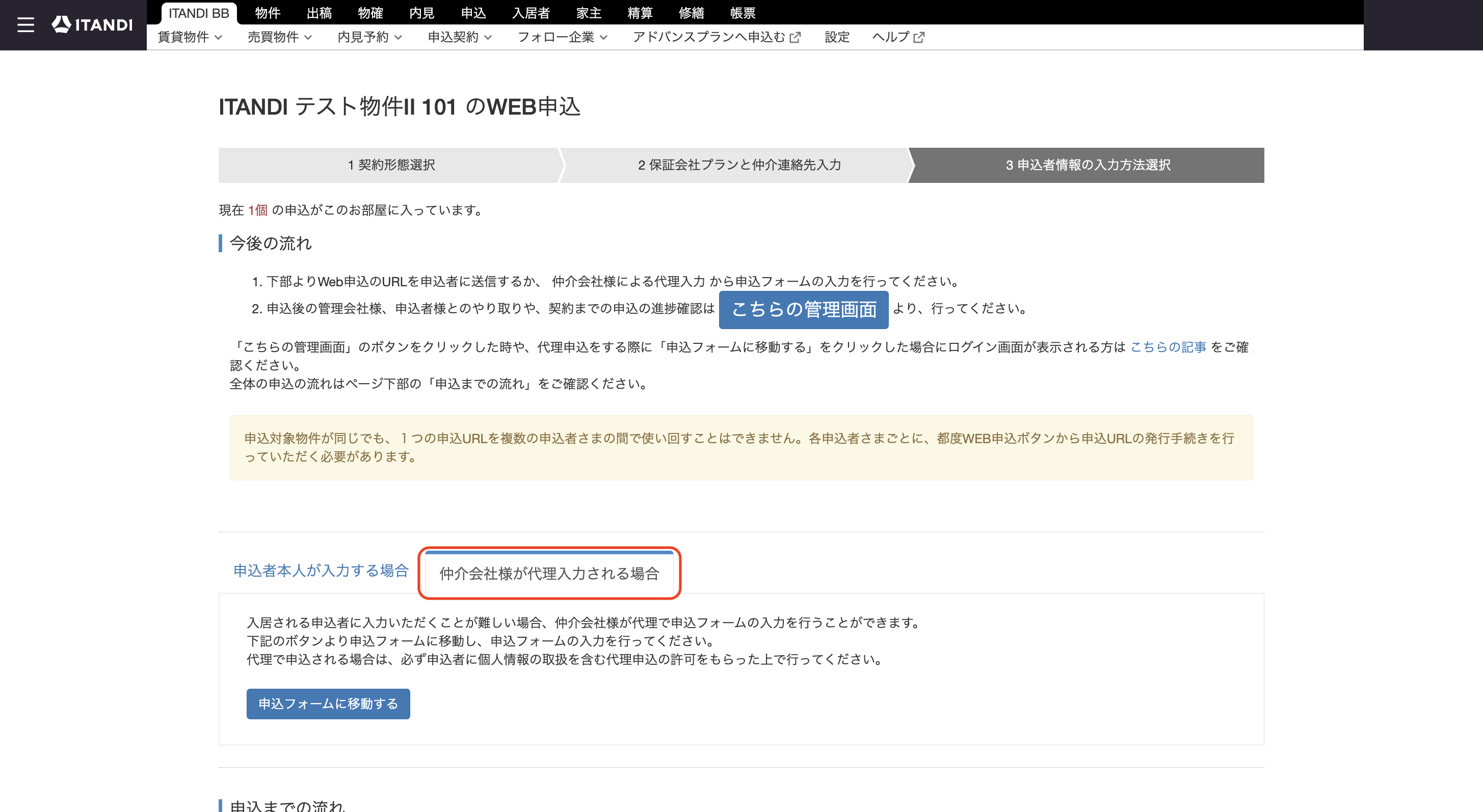
Task: Open the hamburger menu icon
Action: 25,25
